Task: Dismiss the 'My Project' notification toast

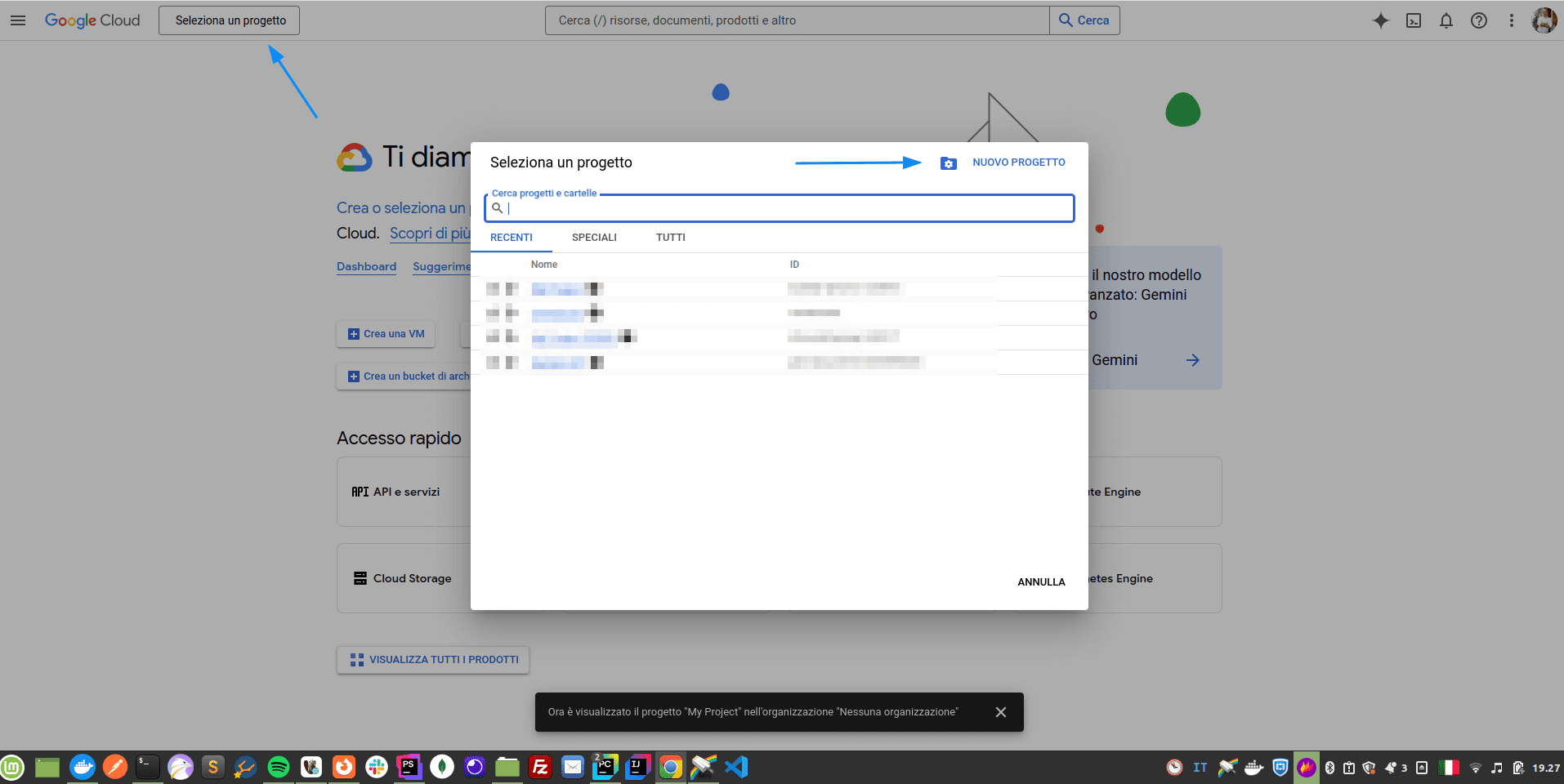Action: pos(1000,712)
